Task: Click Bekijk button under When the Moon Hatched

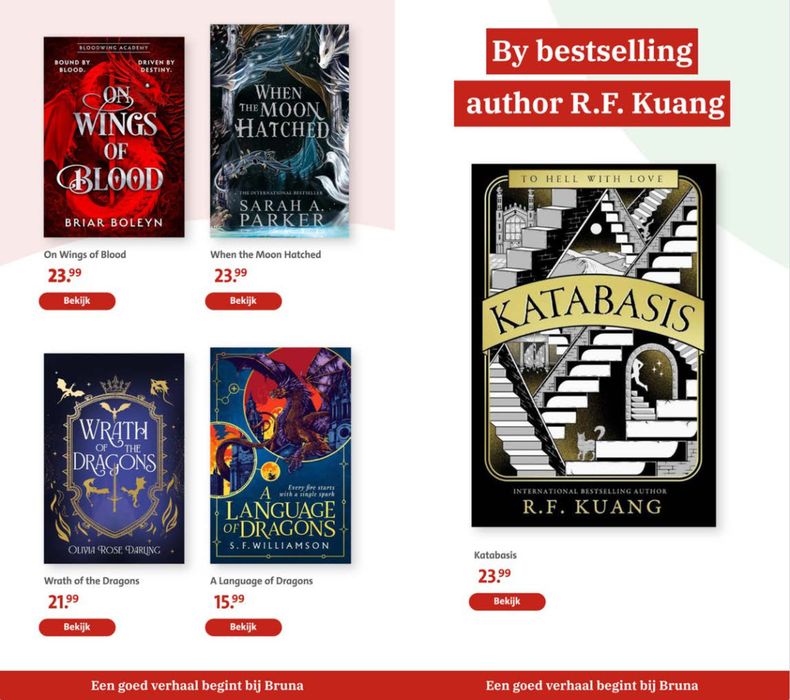Action: [243, 301]
